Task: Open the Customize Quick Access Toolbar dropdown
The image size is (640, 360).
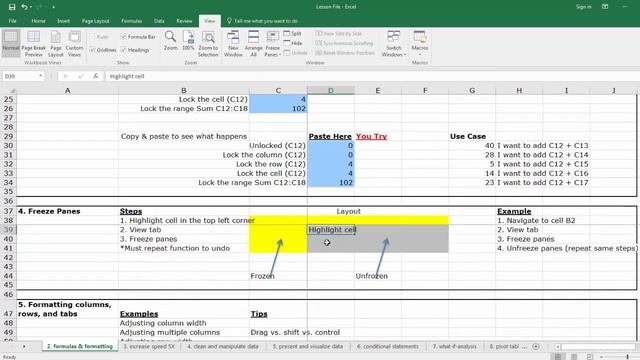Action: 53,7
